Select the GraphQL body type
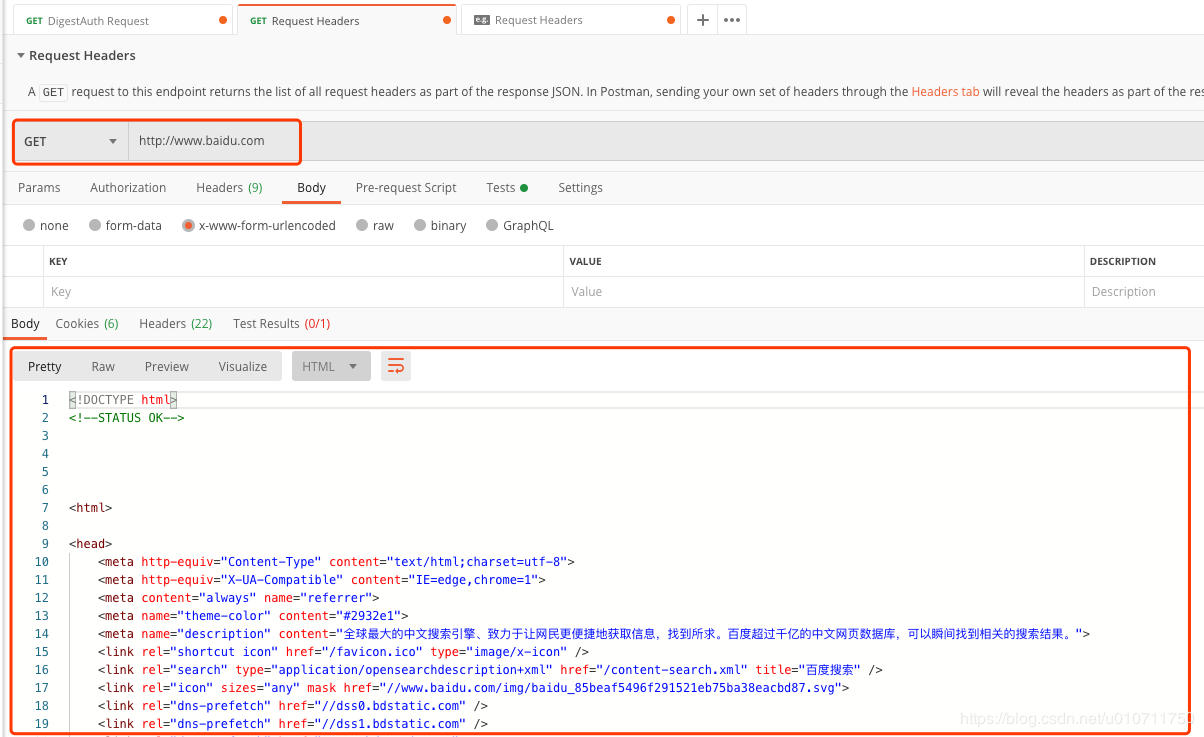The width and height of the screenshot is (1204, 737). click(x=520, y=226)
